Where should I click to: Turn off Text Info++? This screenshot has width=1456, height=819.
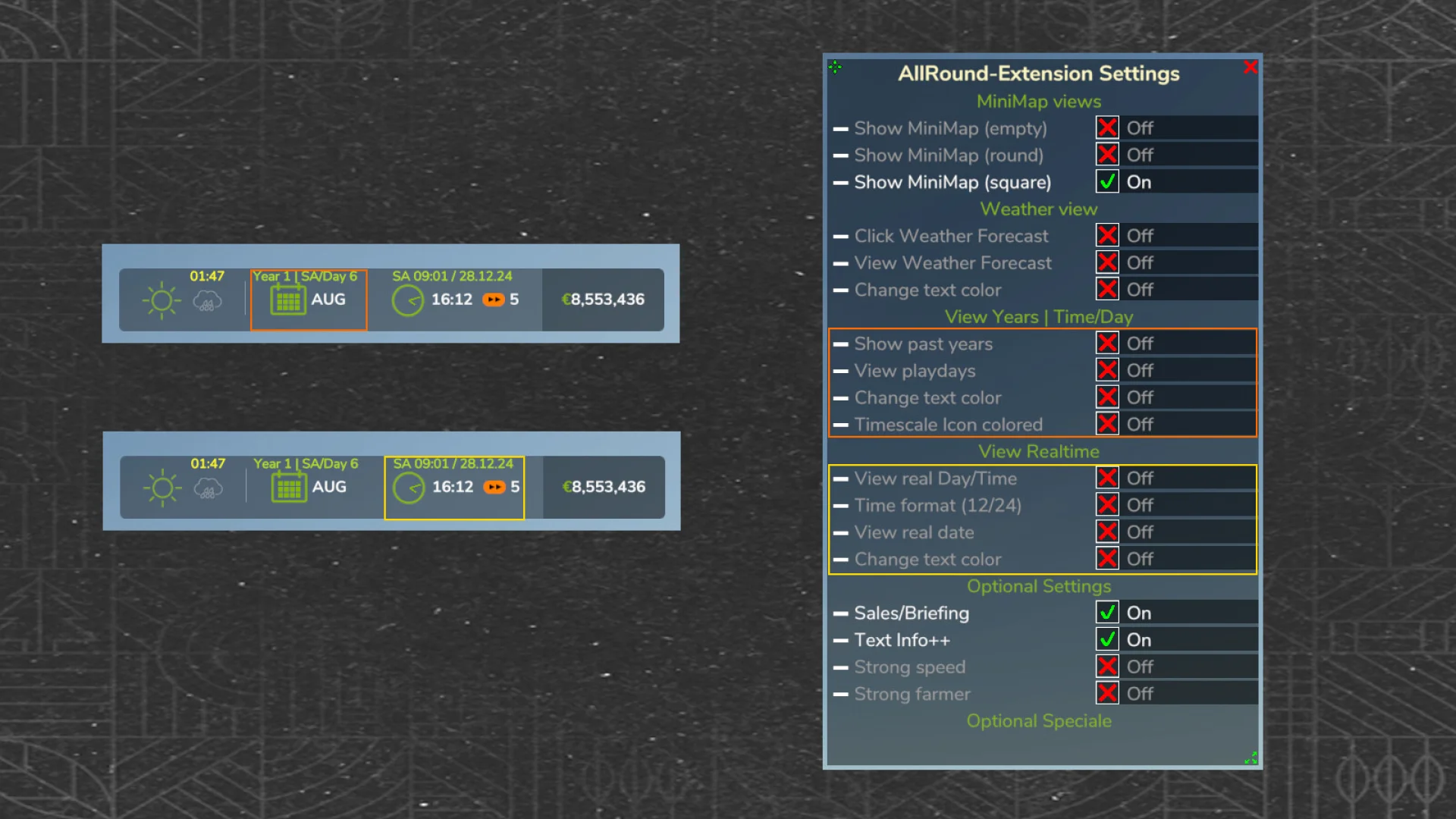[x=1106, y=639]
